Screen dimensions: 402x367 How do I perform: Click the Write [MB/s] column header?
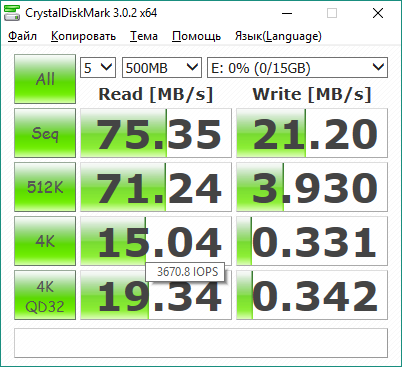point(312,94)
